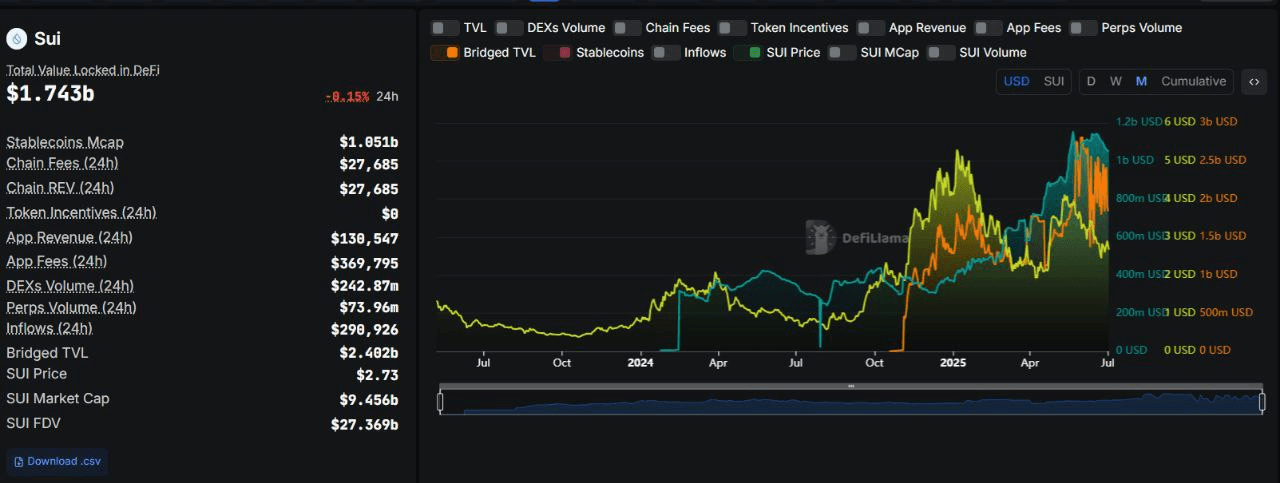Click the Token Incentives (24h) label
The image size is (1280, 483).
pos(81,213)
